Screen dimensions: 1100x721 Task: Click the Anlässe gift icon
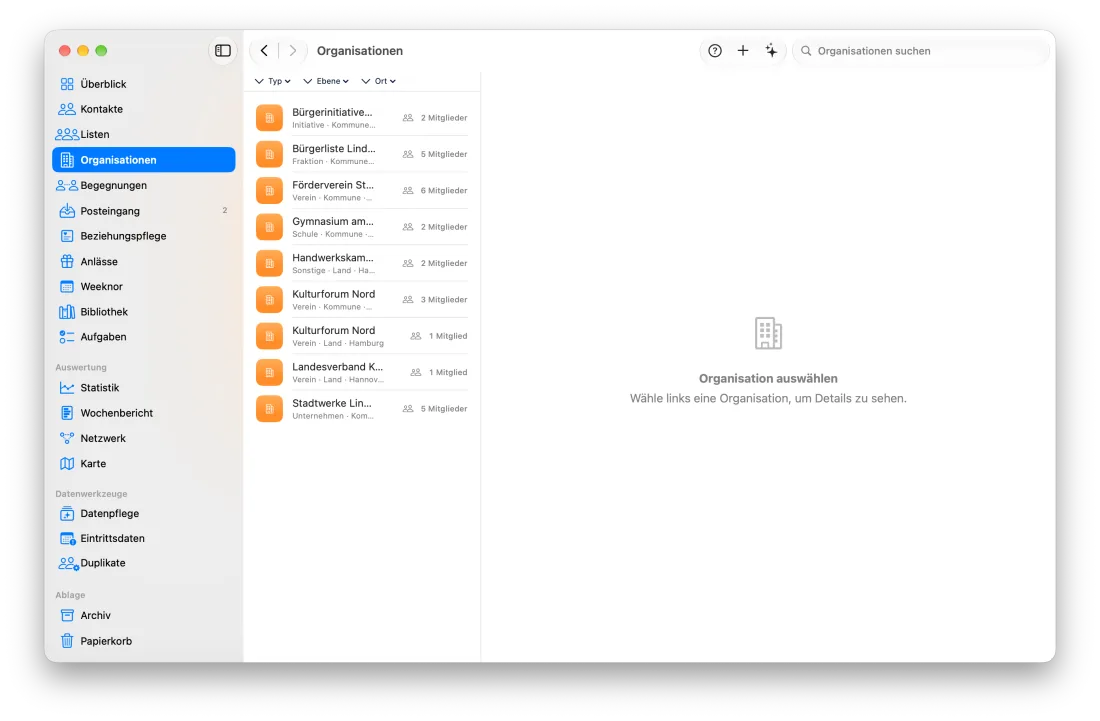pos(67,262)
